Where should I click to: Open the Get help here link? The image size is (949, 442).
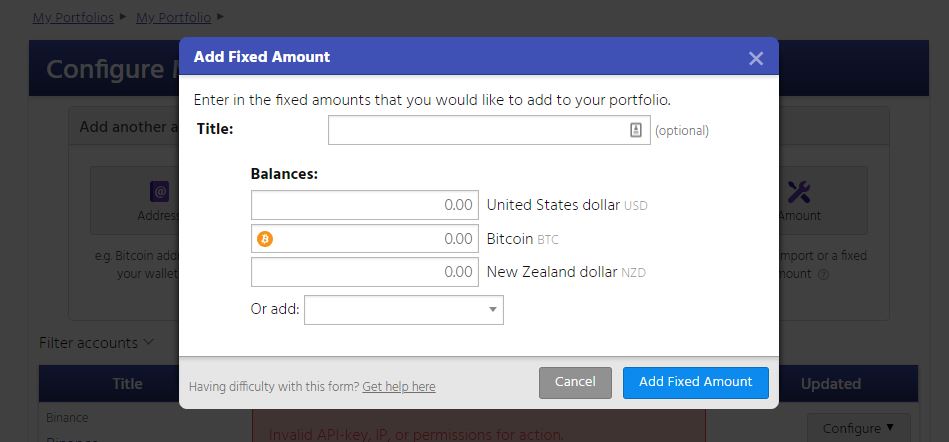[x=399, y=386]
